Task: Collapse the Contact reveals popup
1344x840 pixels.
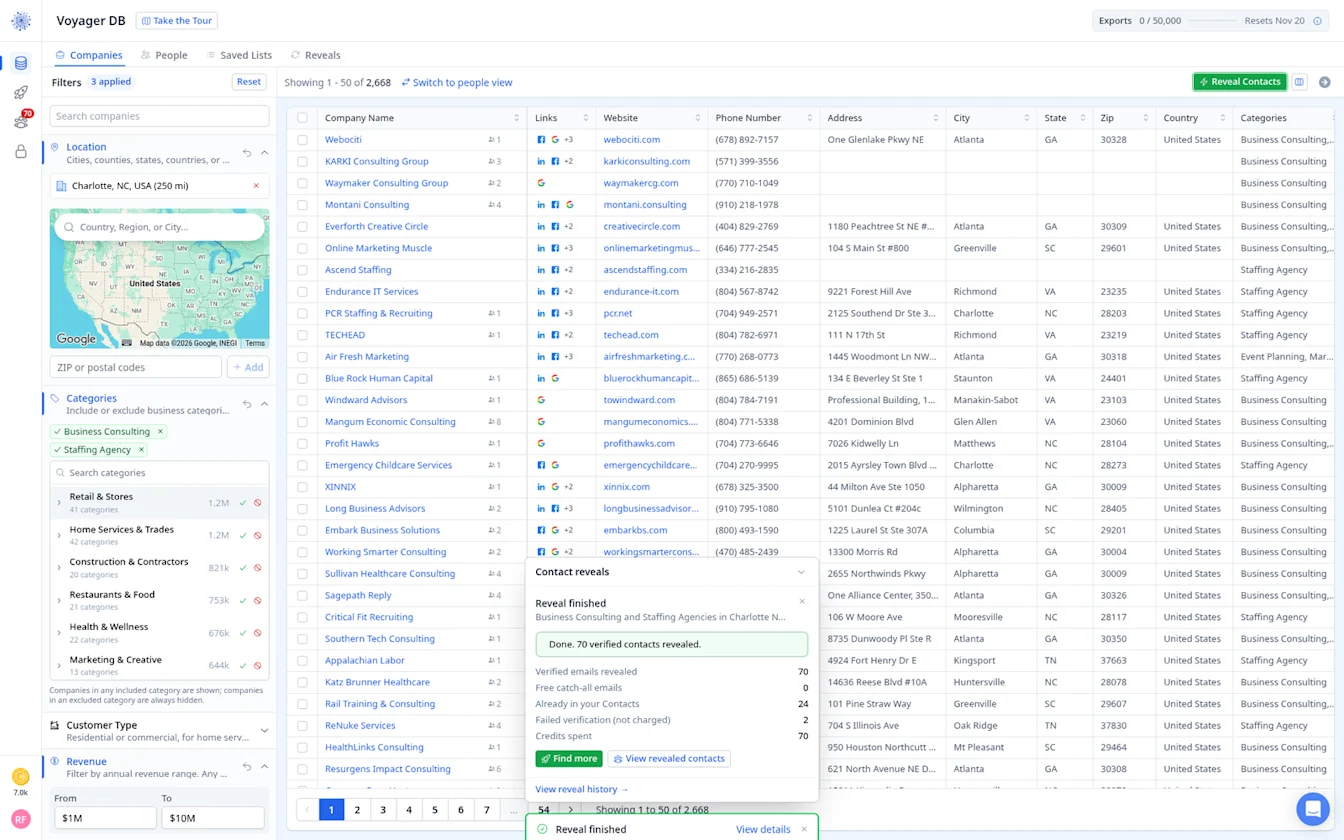Action: pyautogui.click(x=801, y=572)
